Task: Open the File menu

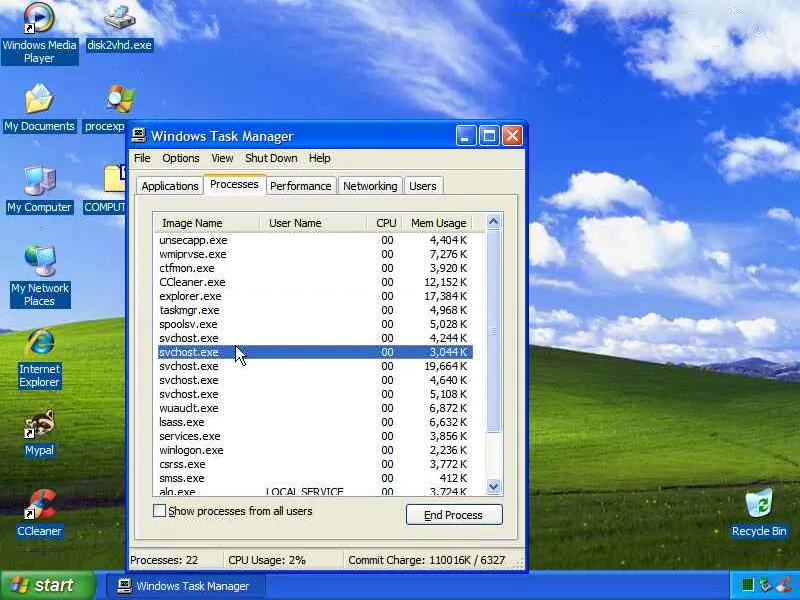Action: point(142,158)
